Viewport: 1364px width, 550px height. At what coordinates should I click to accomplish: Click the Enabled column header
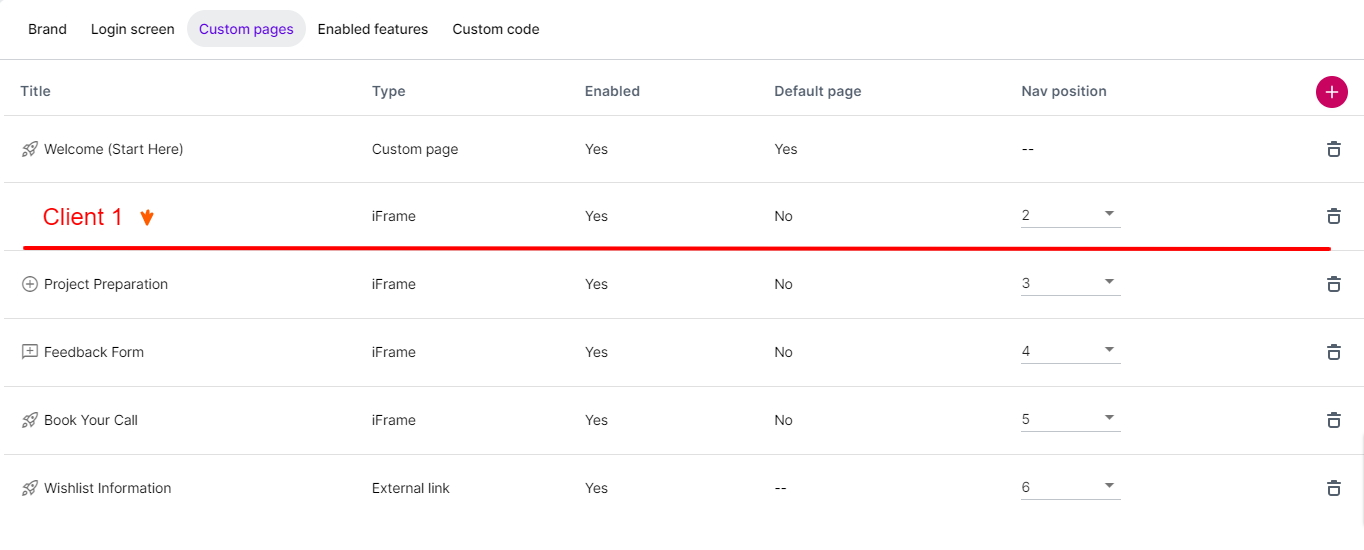(612, 91)
